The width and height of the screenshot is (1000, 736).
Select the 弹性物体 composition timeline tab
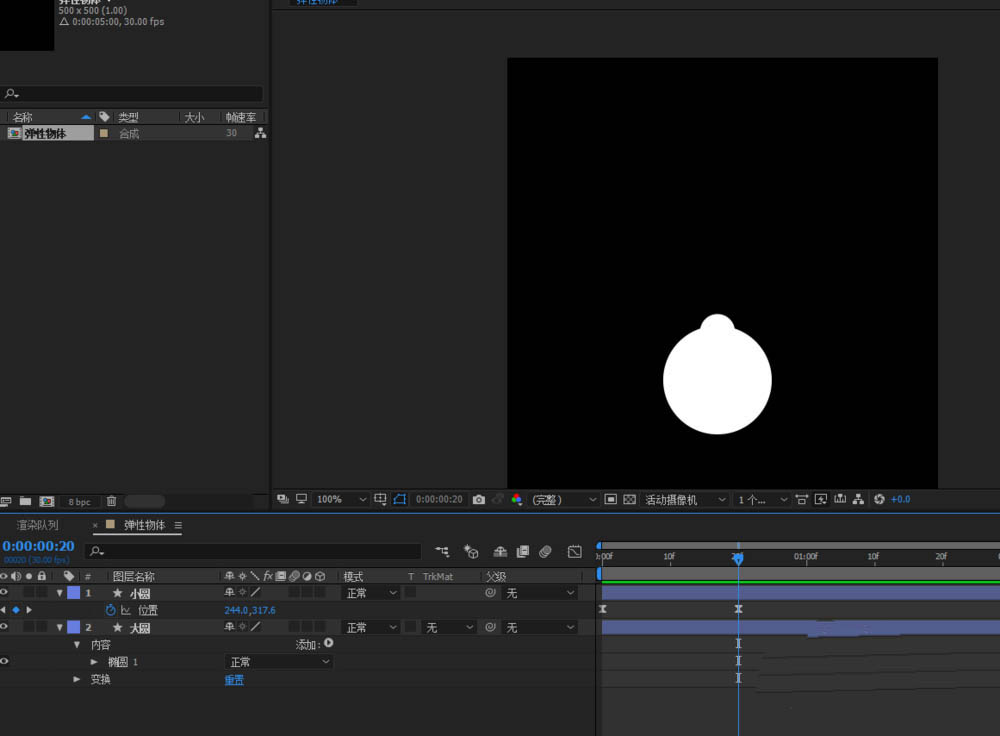144,525
